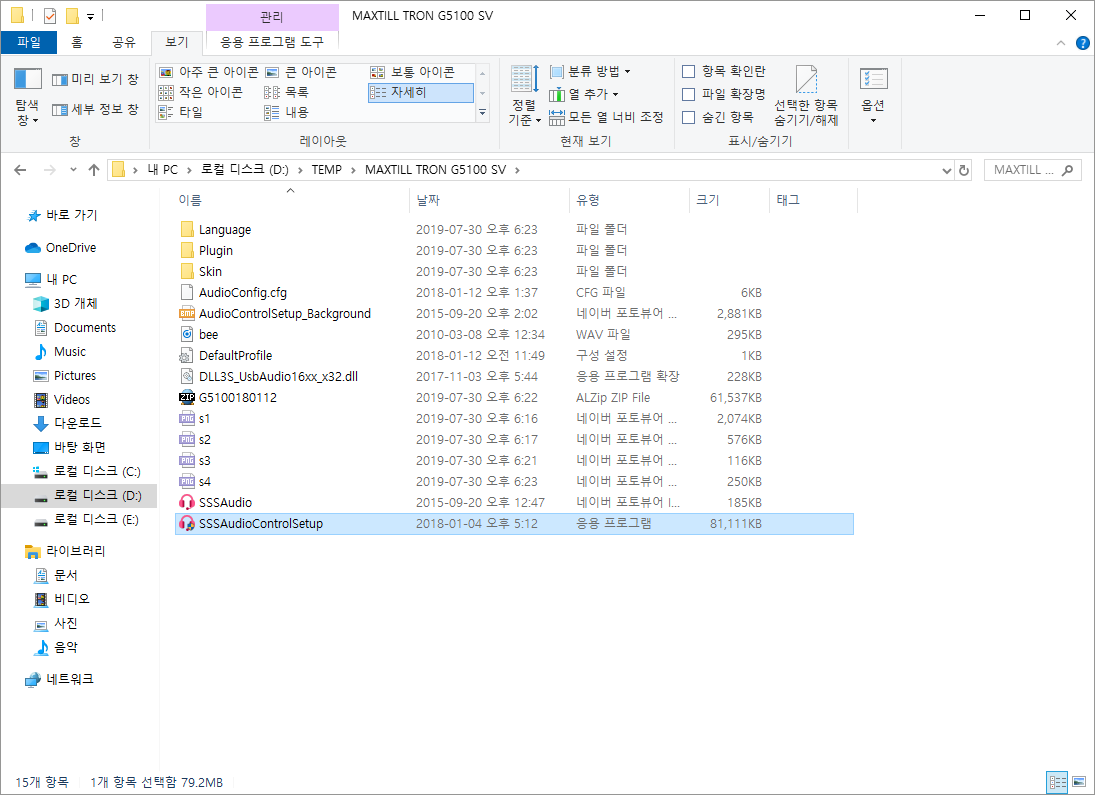
Task: Open the File tab
Action: pos(29,43)
